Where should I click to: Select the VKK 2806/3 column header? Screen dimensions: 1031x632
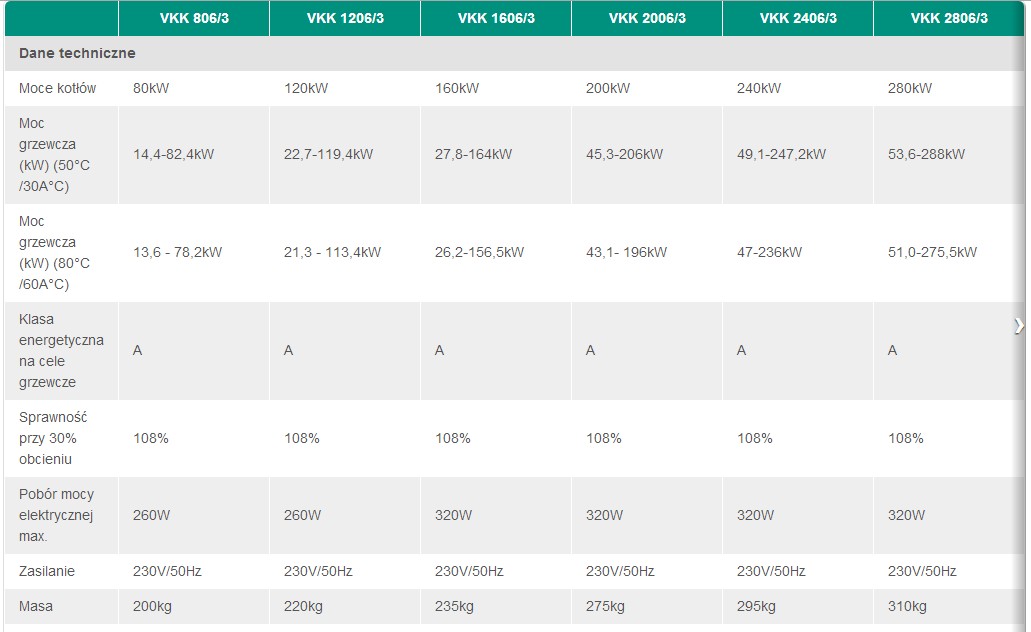click(950, 18)
